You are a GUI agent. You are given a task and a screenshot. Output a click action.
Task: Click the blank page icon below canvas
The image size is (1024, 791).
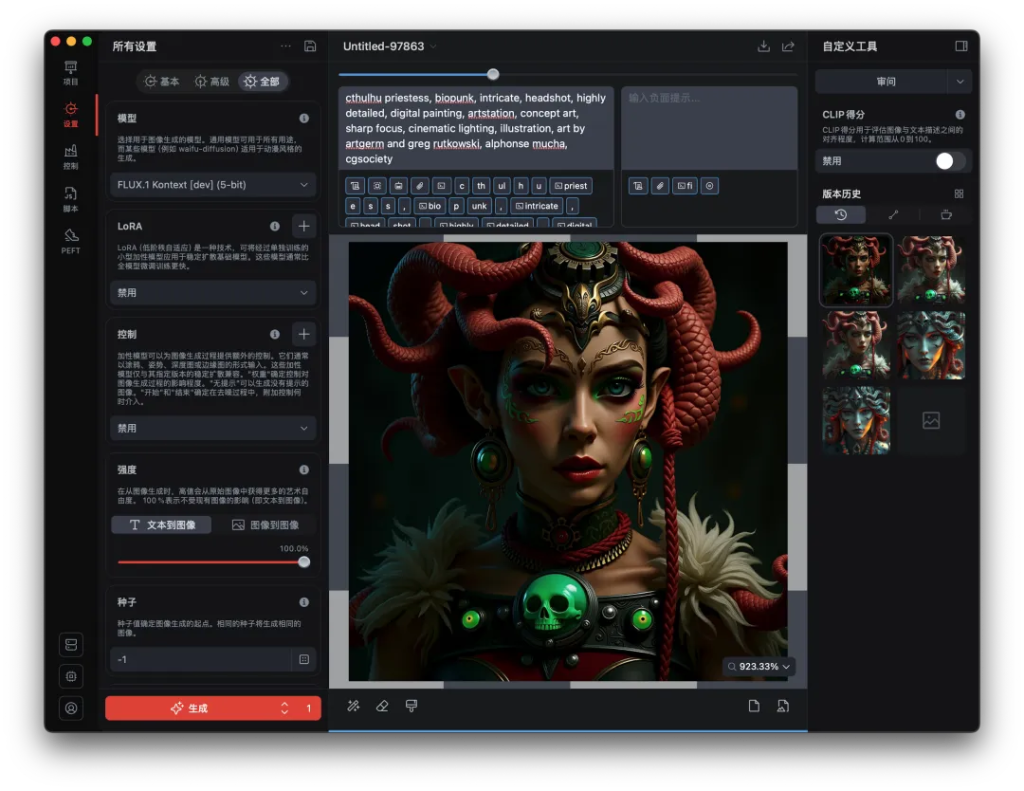click(x=754, y=706)
